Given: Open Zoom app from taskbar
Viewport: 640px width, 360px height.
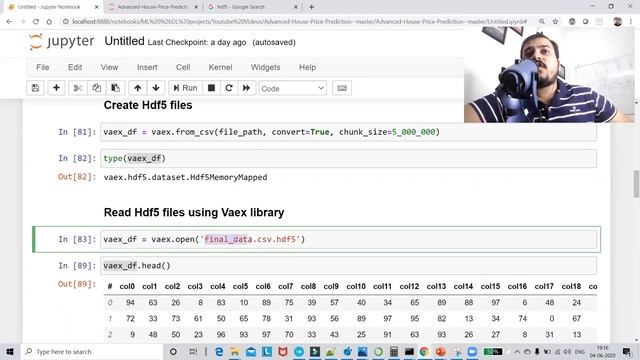Looking at the screenshot, I should coord(472,351).
